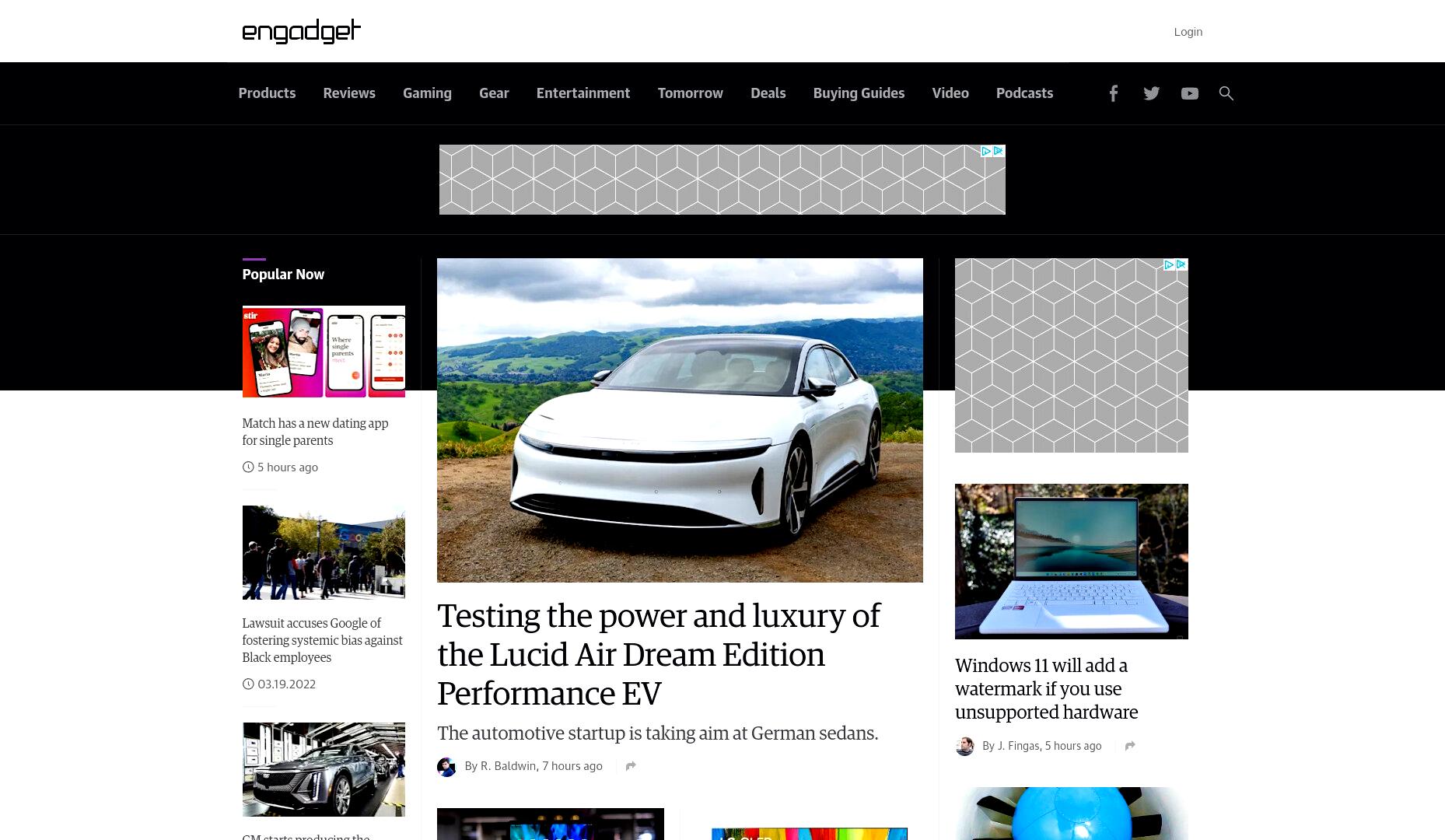Click the white laptop article image
Image resolution: width=1445 pixels, height=840 pixels.
click(x=1072, y=562)
